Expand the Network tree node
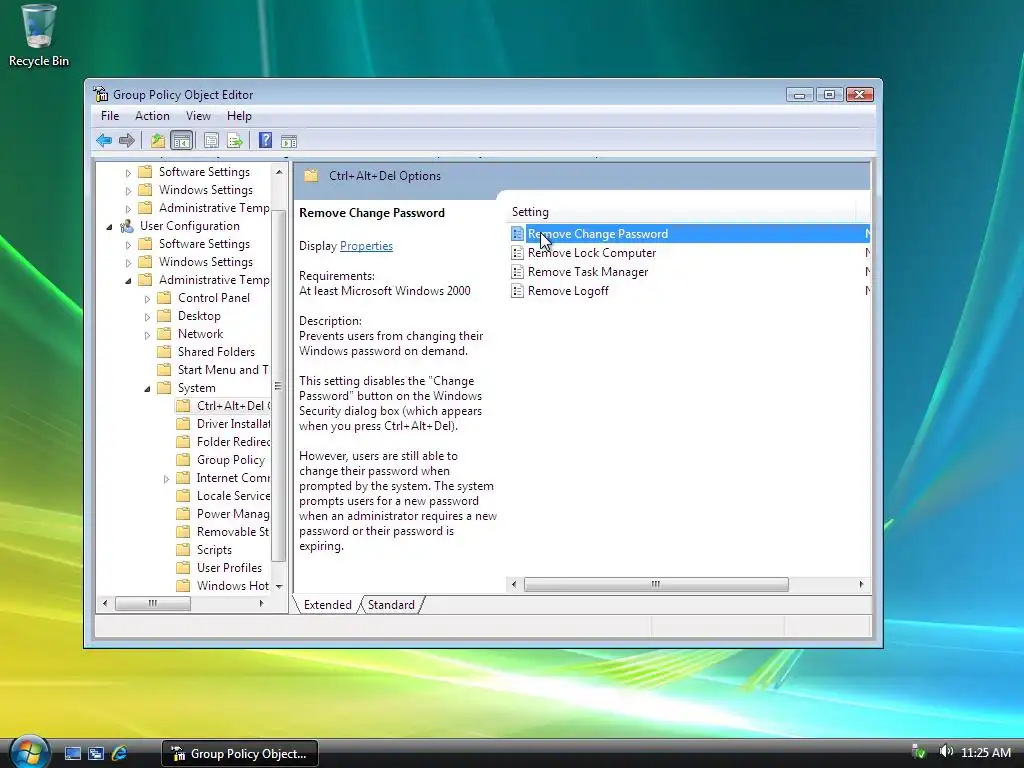Screen dimensions: 1024x768 click(147, 335)
